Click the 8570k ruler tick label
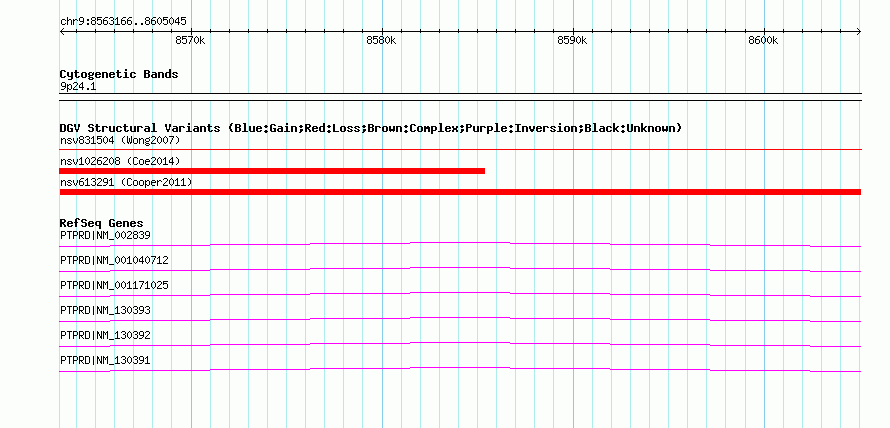This screenshot has width=890, height=428. (191, 41)
